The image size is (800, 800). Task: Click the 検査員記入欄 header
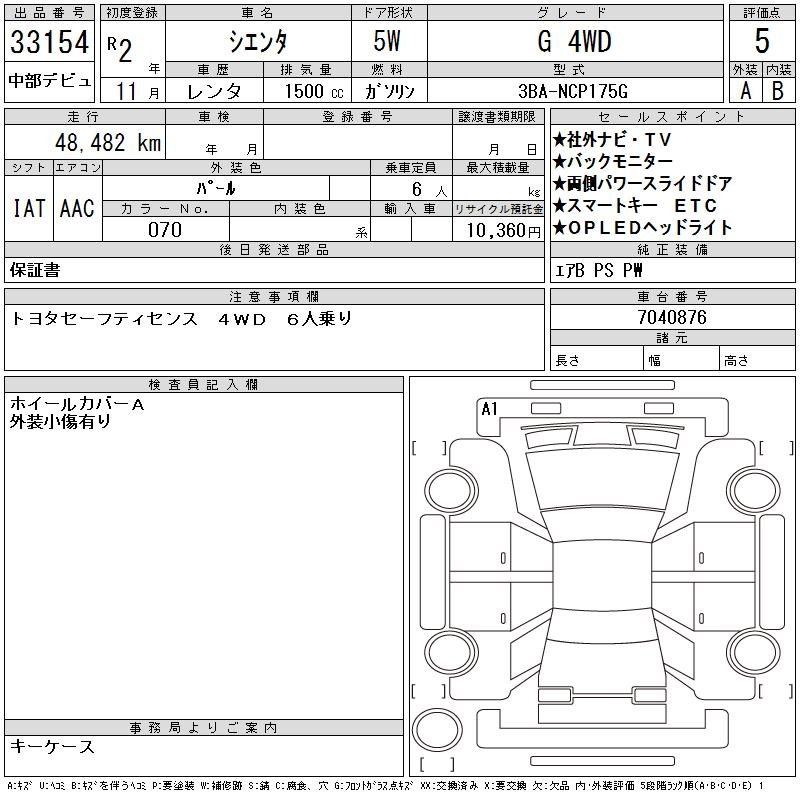(204, 385)
